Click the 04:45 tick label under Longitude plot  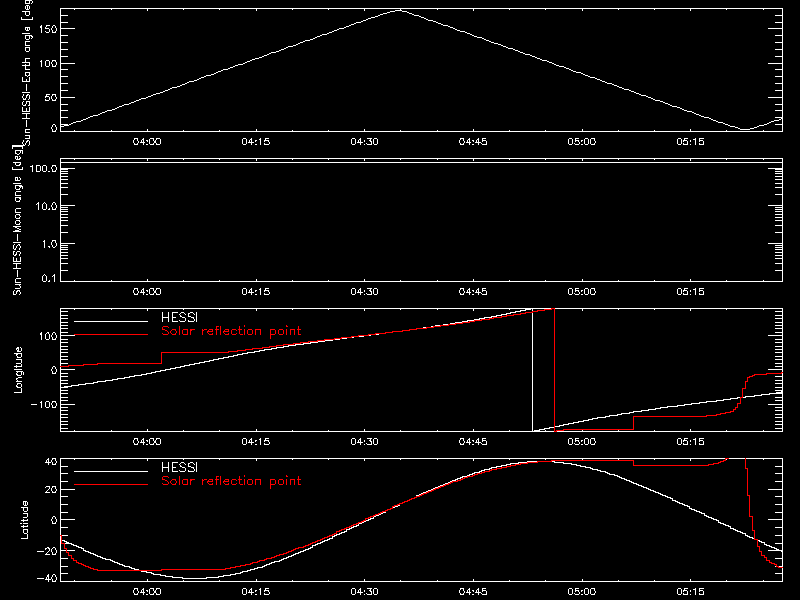coord(473,442)
